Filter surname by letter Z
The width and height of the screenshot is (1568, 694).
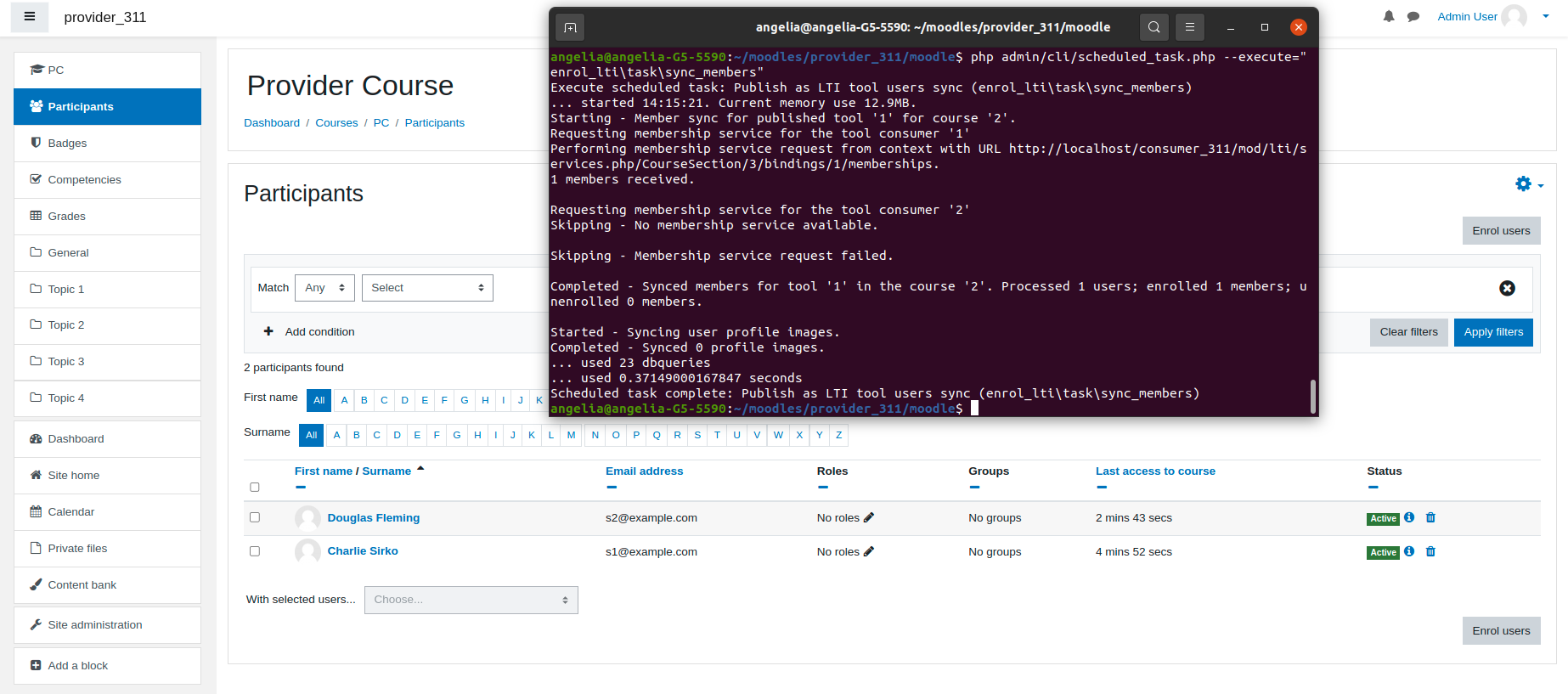click(x=838, y=435)
